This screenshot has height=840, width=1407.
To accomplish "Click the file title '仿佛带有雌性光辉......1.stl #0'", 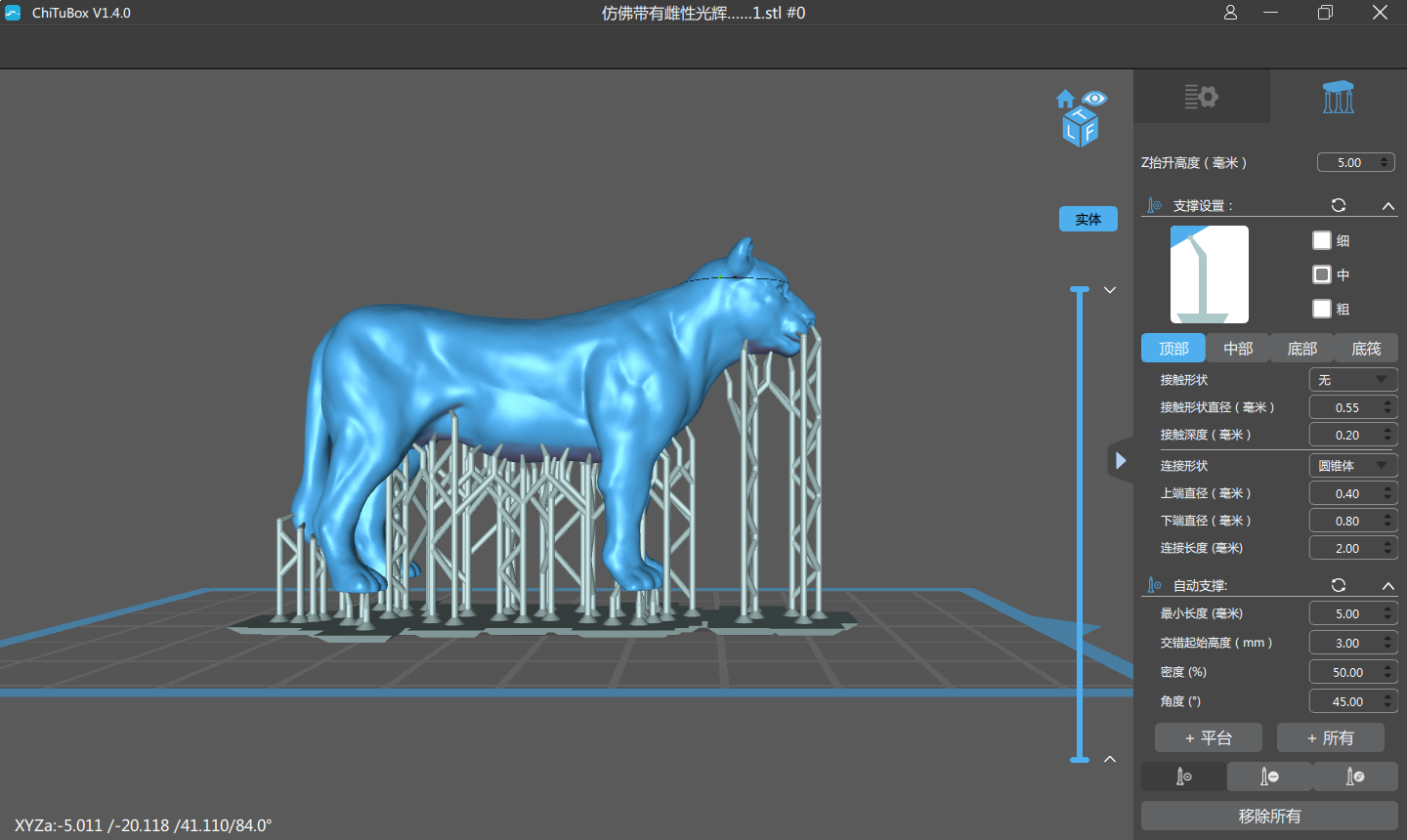I will click(x=703, y=13).
